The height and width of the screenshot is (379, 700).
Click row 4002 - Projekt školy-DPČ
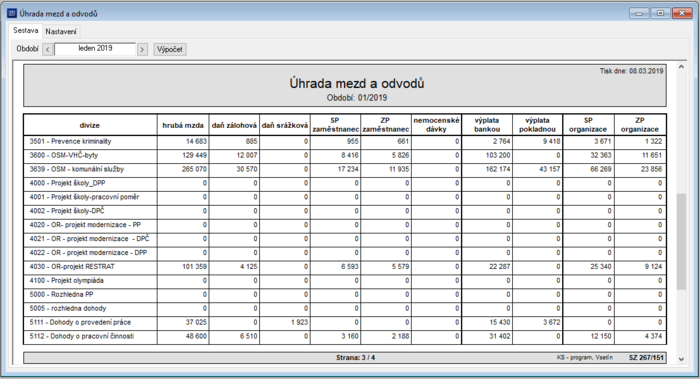point(345,211)
